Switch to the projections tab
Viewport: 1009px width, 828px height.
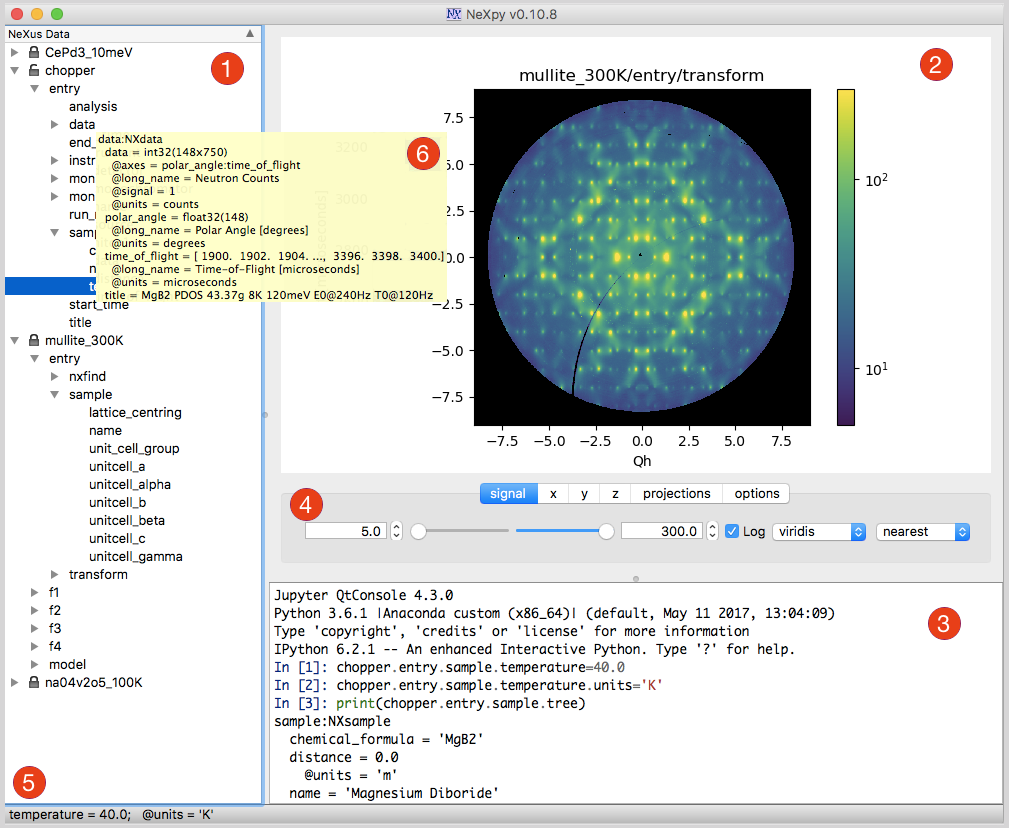676,493
